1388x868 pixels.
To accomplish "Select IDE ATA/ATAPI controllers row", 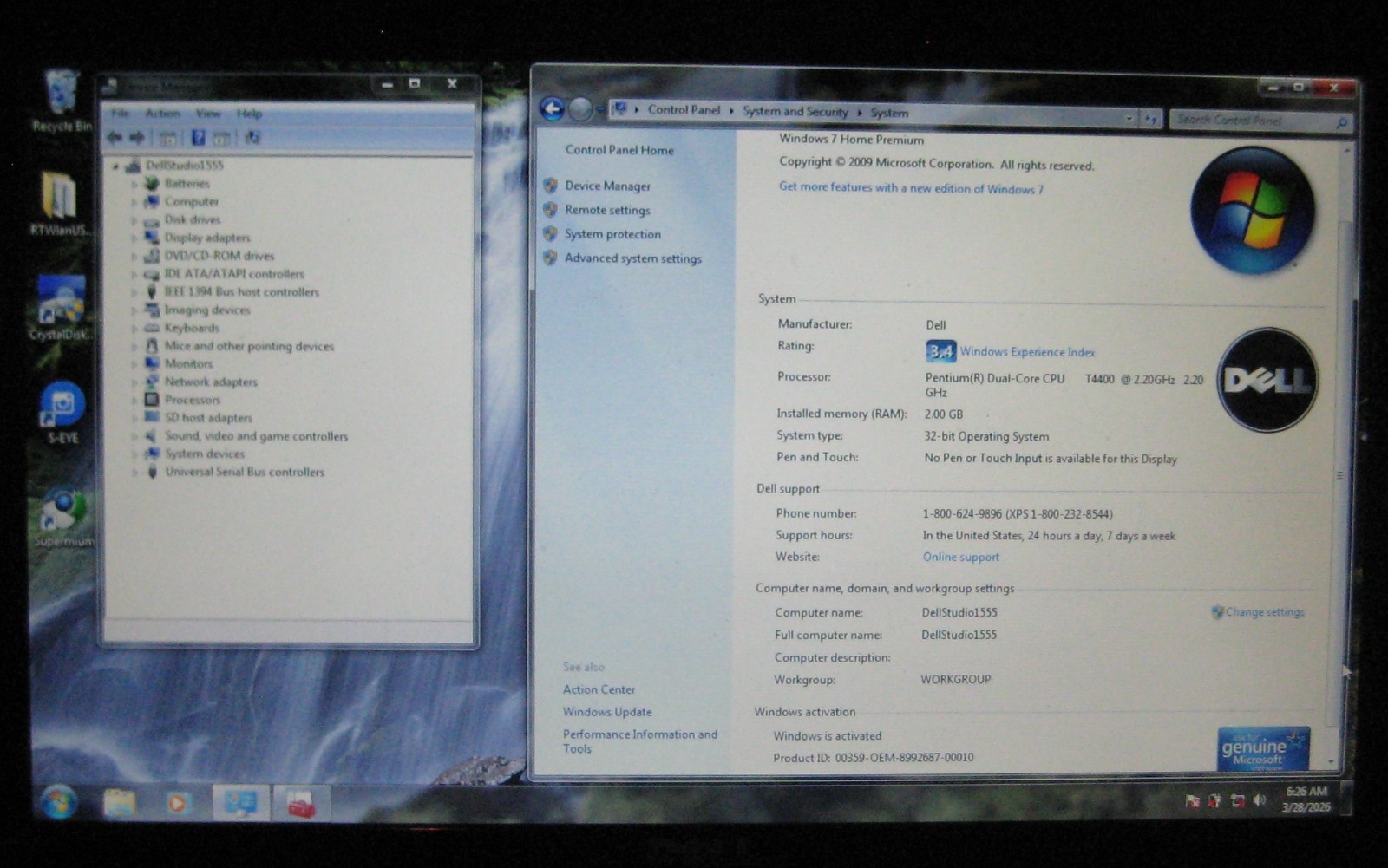I will 234,274.
